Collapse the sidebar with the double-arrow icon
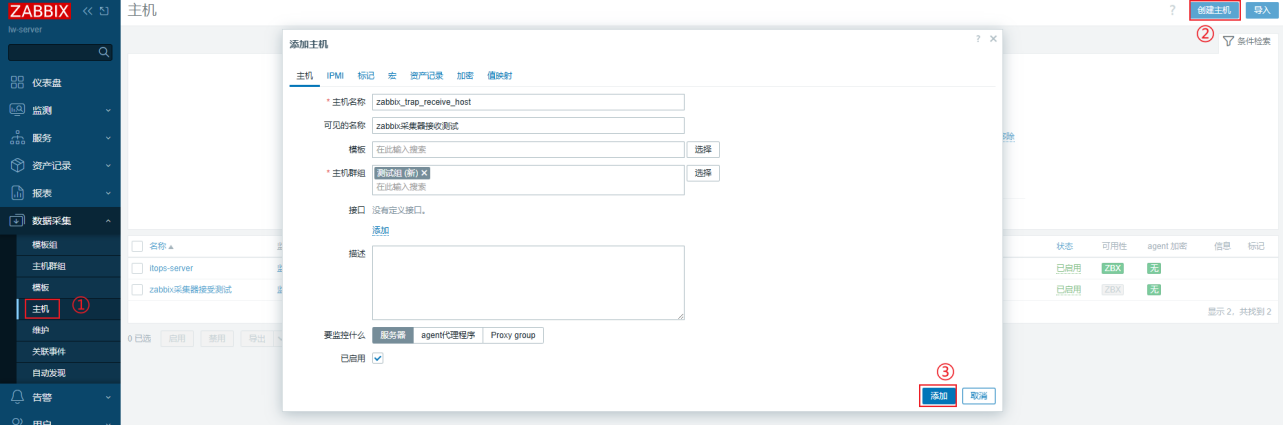 point(87,11)
